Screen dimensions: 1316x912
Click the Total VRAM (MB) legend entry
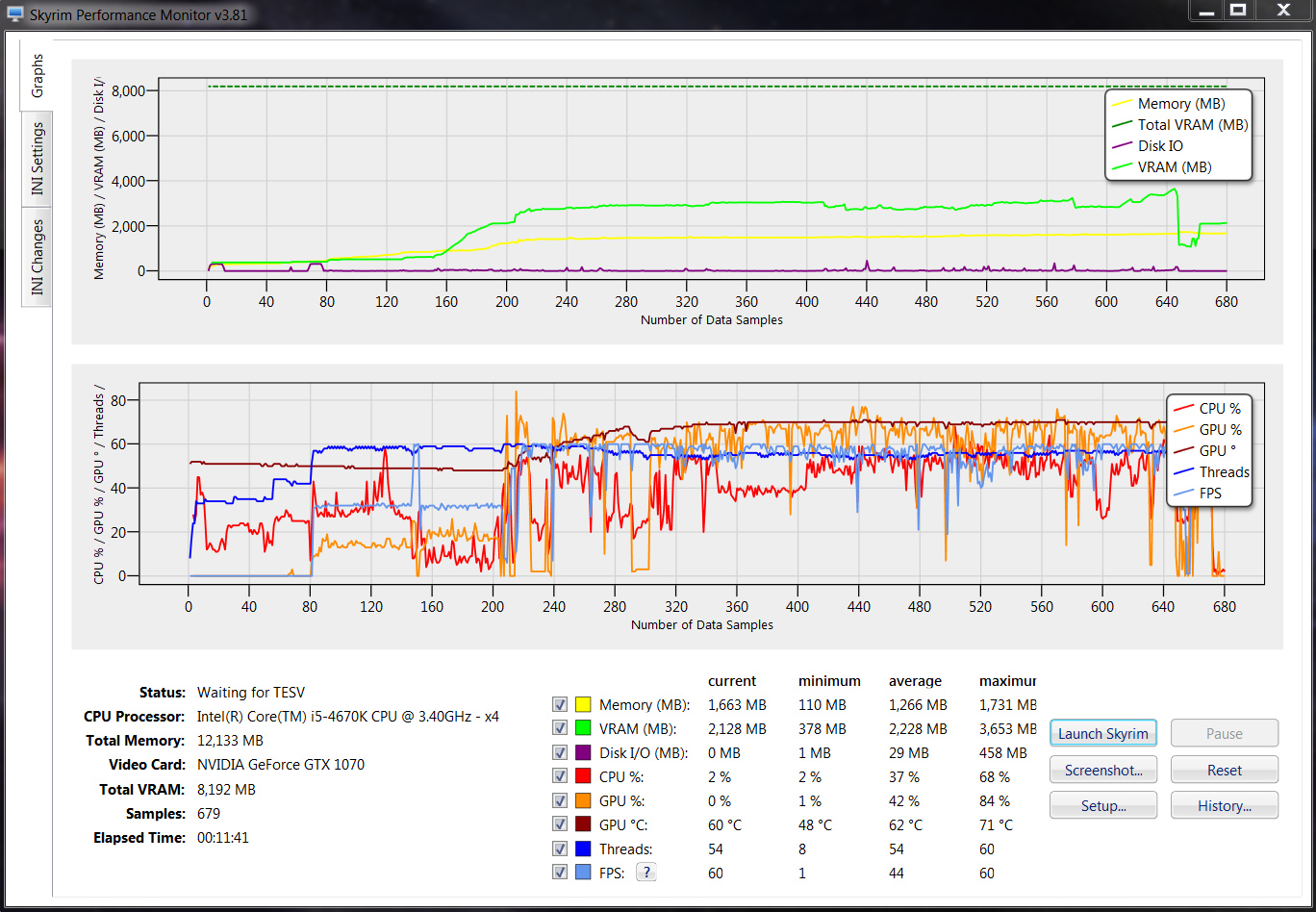pyautogui.click(x=1178, y=125)
